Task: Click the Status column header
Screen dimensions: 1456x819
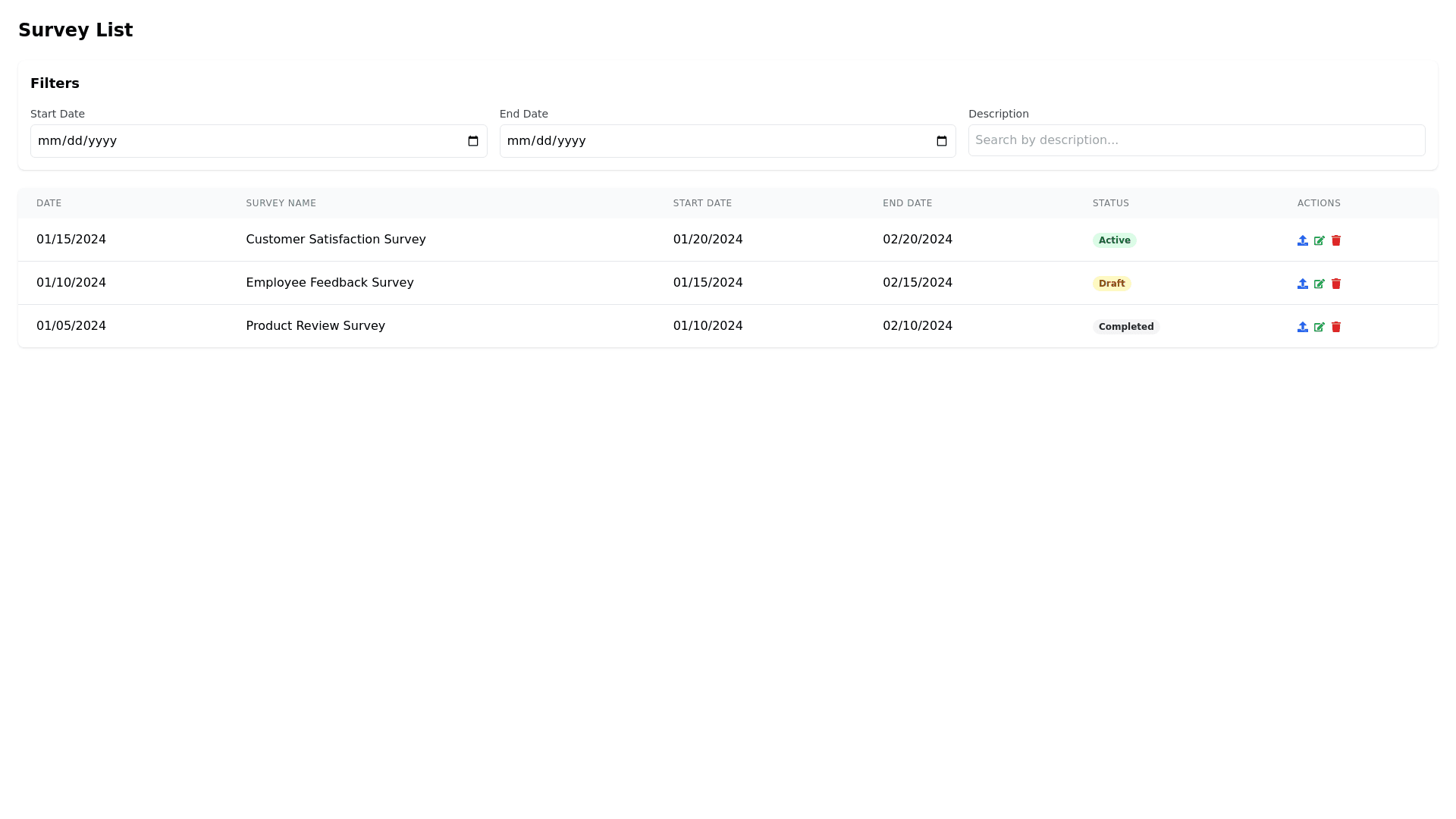Action: pyautogui.click(x=1110, y=203)
